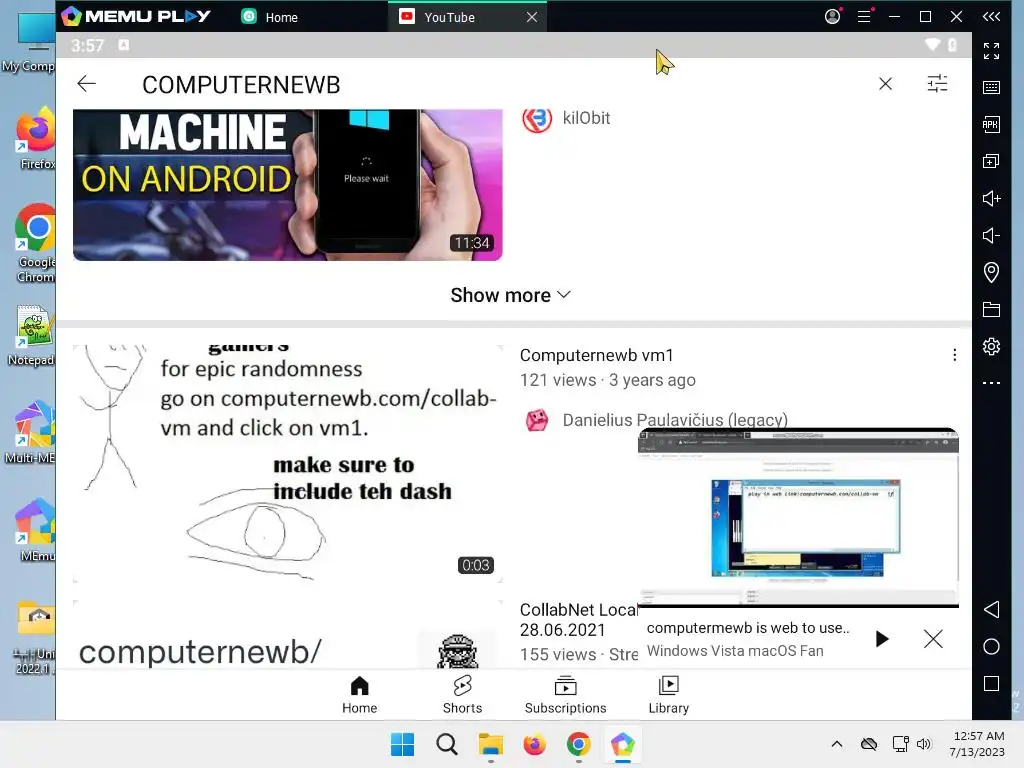
Task: Open the MEmu shared folder icon
Action: point(991,310)
